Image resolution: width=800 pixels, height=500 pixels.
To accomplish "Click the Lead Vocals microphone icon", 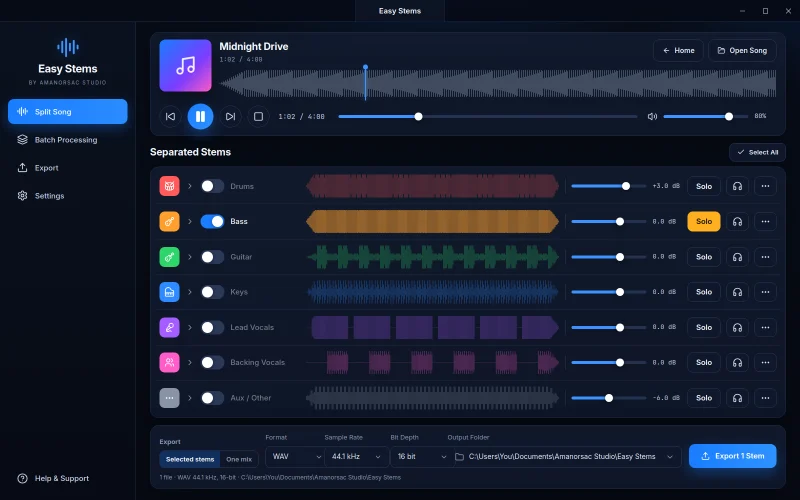I will pos(169,327).
